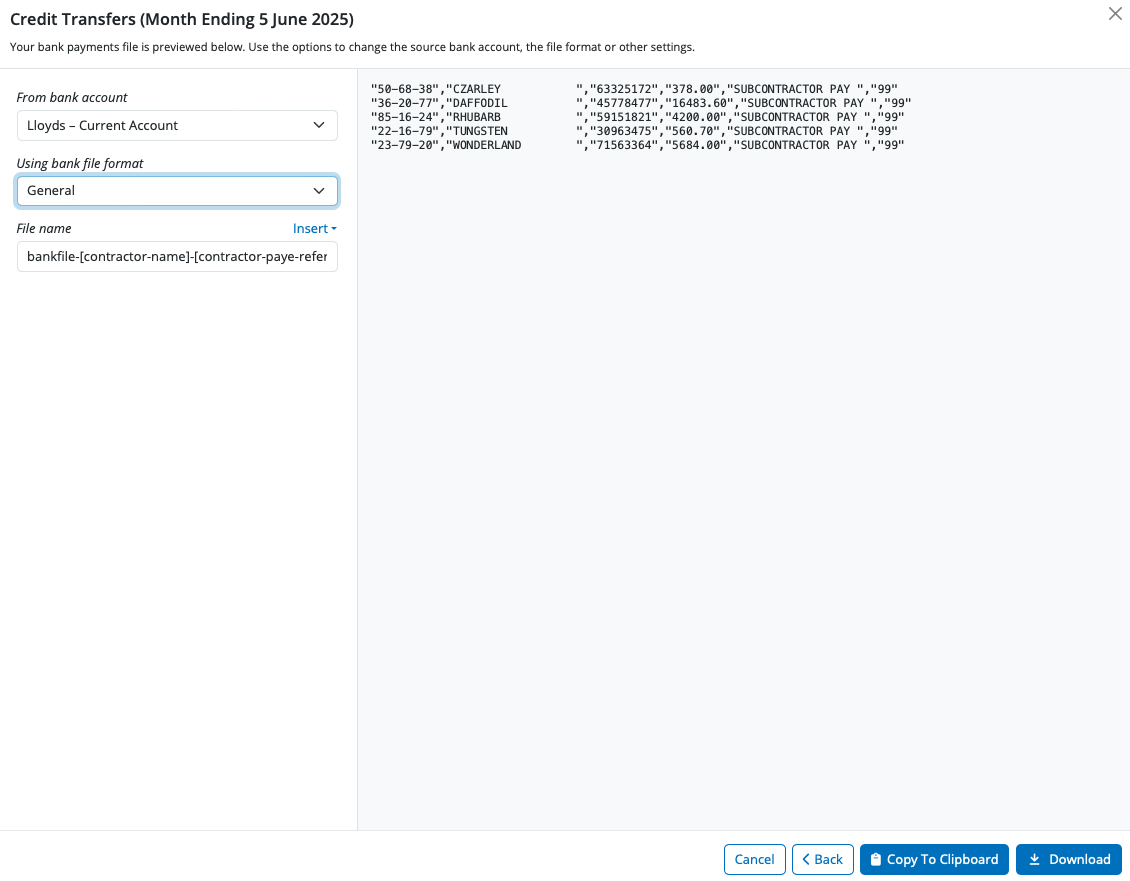Click the clipboard icon
The width and height of the screenshot is (1130, 881).
(876, 859)
